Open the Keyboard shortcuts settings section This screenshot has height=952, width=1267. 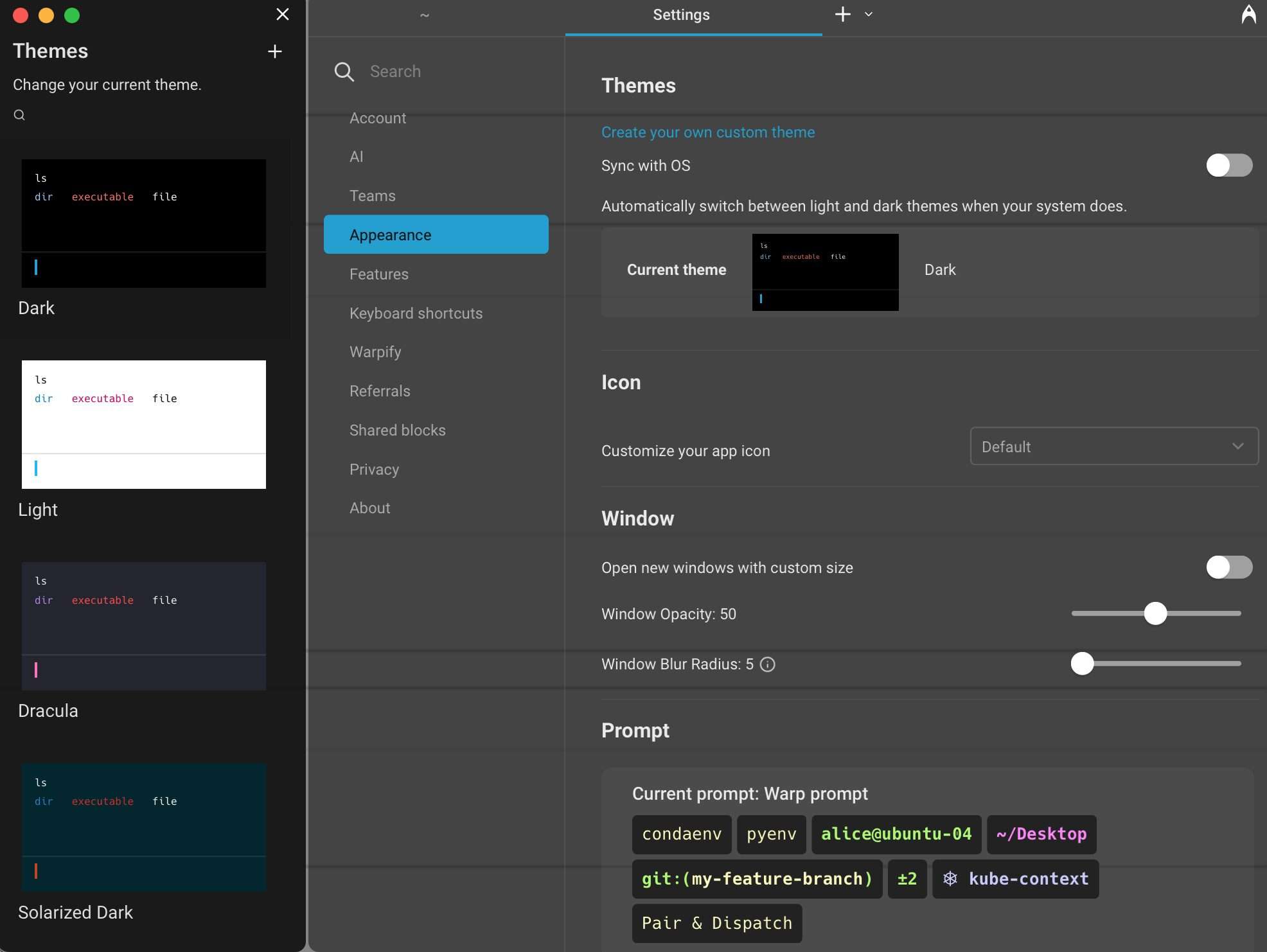tap(416, 313)
